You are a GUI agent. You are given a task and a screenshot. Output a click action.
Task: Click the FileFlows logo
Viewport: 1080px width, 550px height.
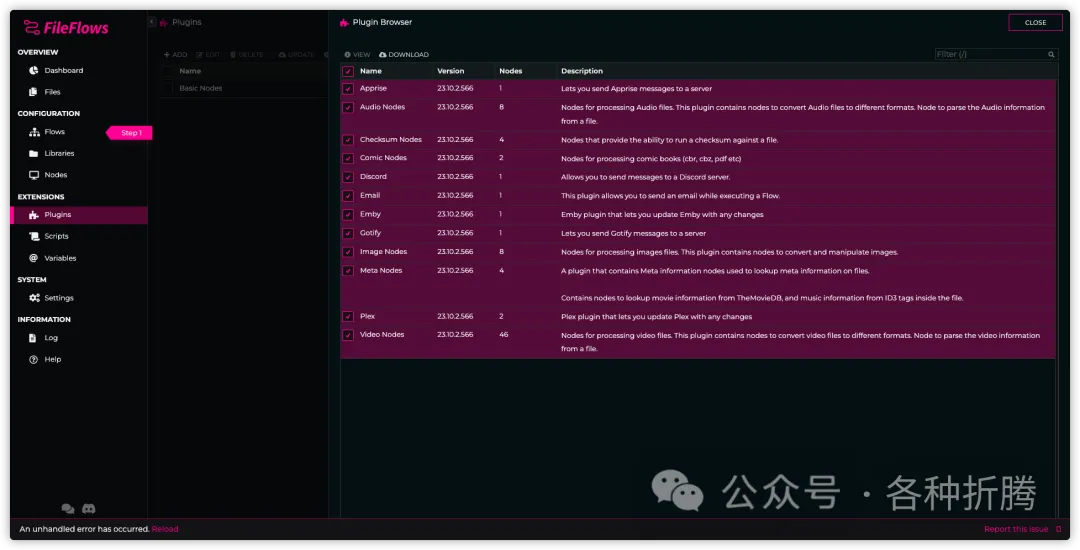tap(65, 28)
